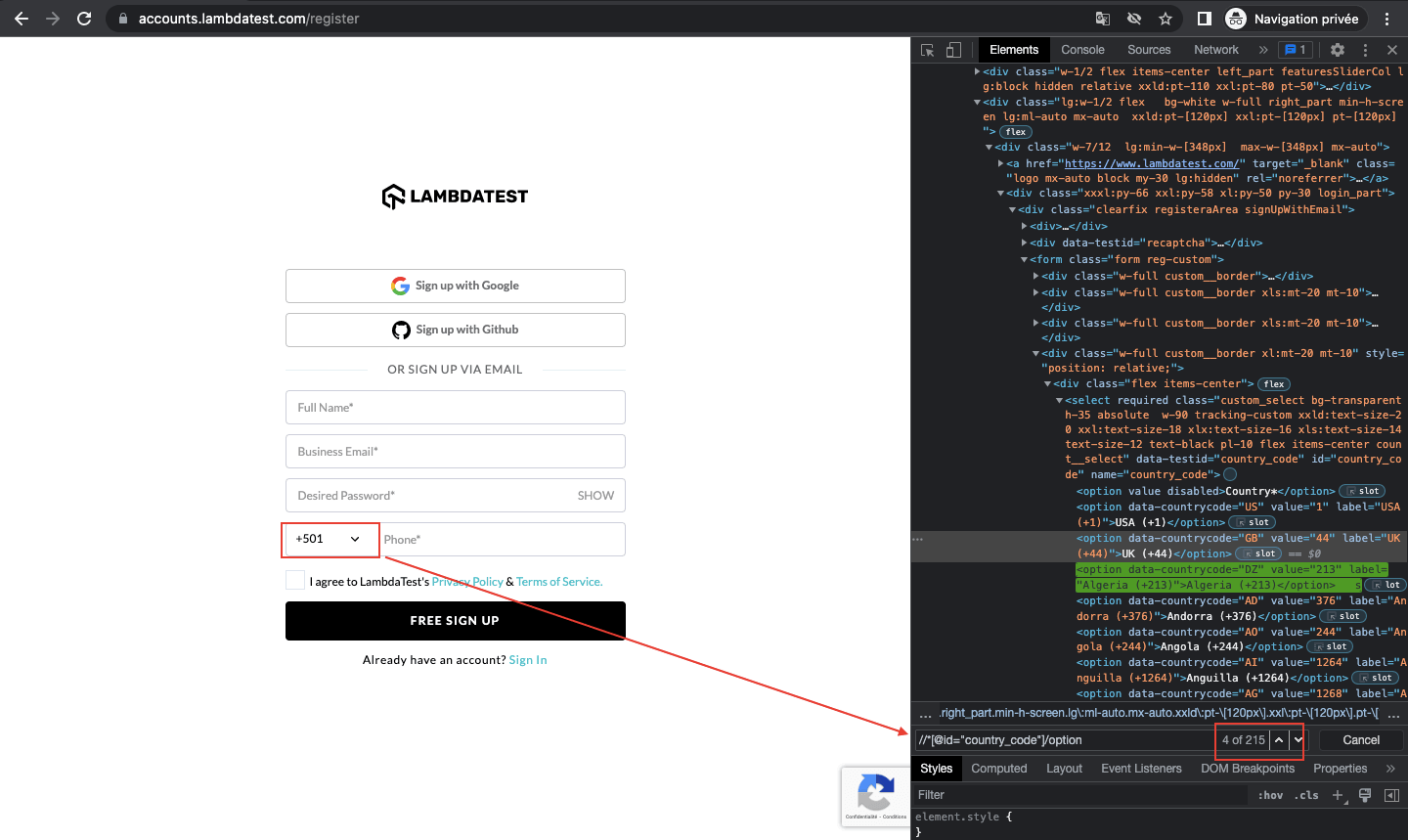The height and width of the screenshot is (840, 1408).
Task: Click the page reload icon in Chrome
Action: [86, 18]
